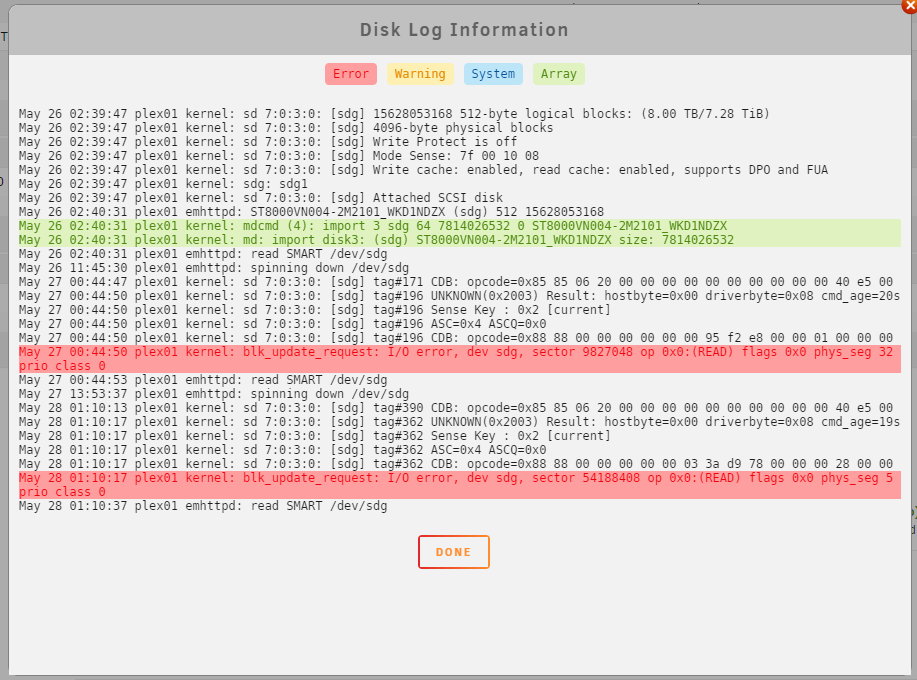Select the 'tag#362 UNKNOWN(0x2003)' log line
This screenshot has height=680, width=917.
point(459,422)
